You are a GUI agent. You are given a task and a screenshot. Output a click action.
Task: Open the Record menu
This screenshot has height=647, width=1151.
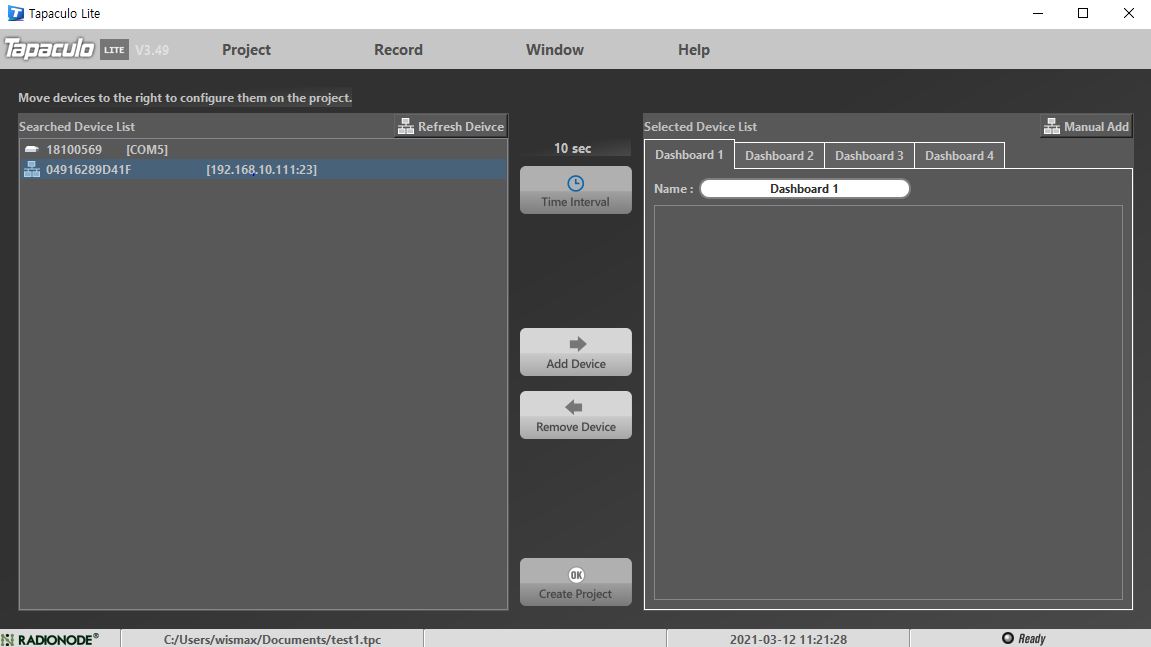tap(398, 50)
